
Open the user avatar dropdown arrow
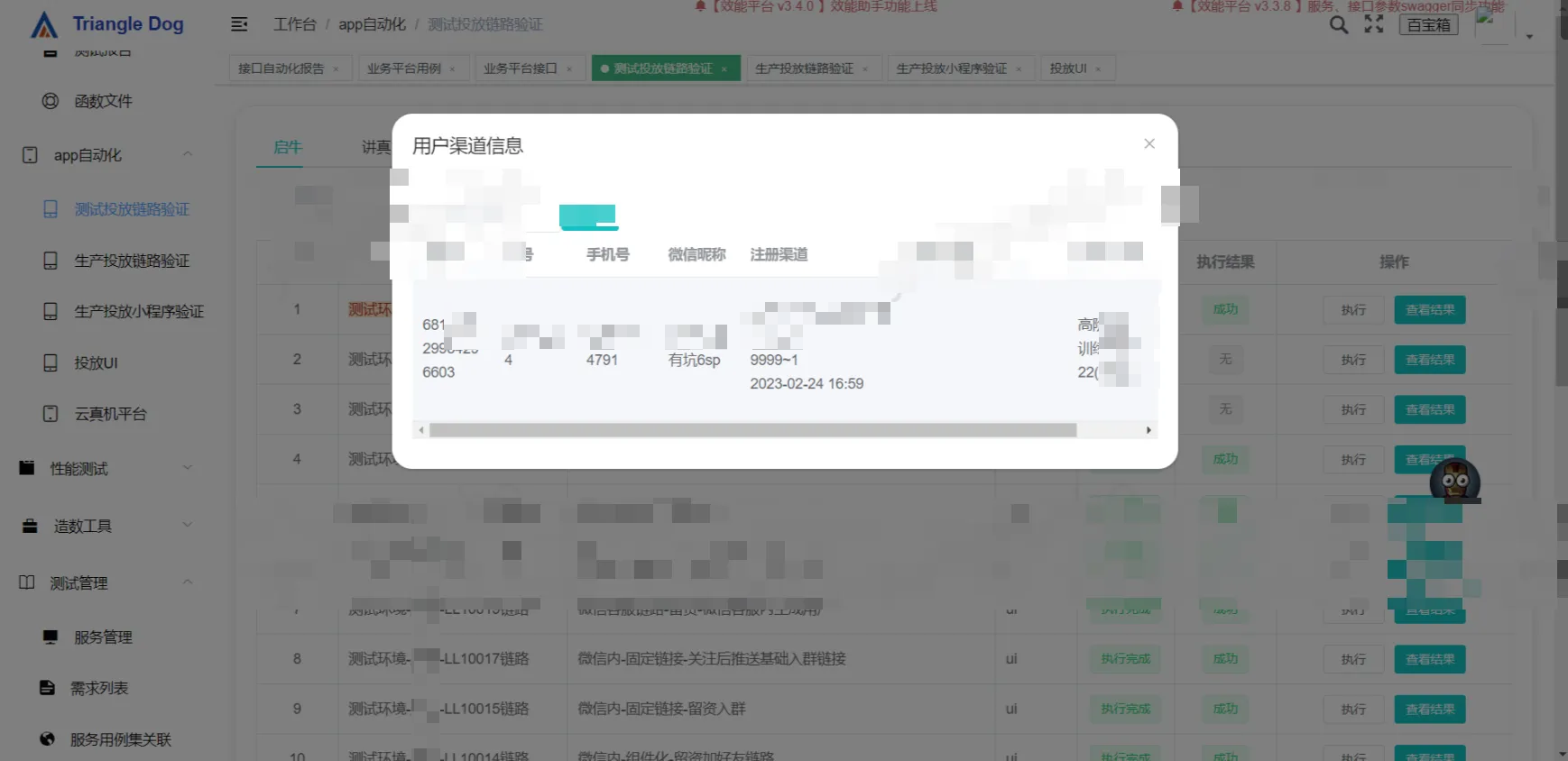[x=1529, y=37]
